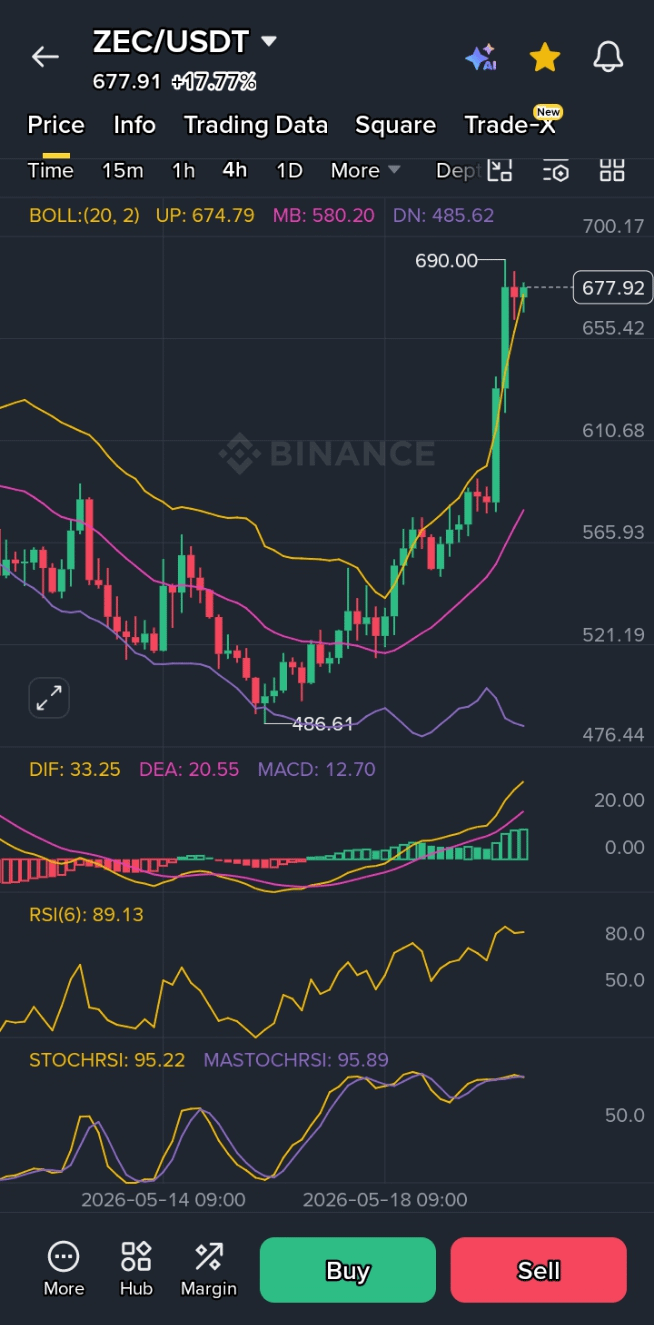The height and width of the screenshot is (1325, 654).
Task: Open the chart indicator settings icon
Action: click(x=556, y=170)
